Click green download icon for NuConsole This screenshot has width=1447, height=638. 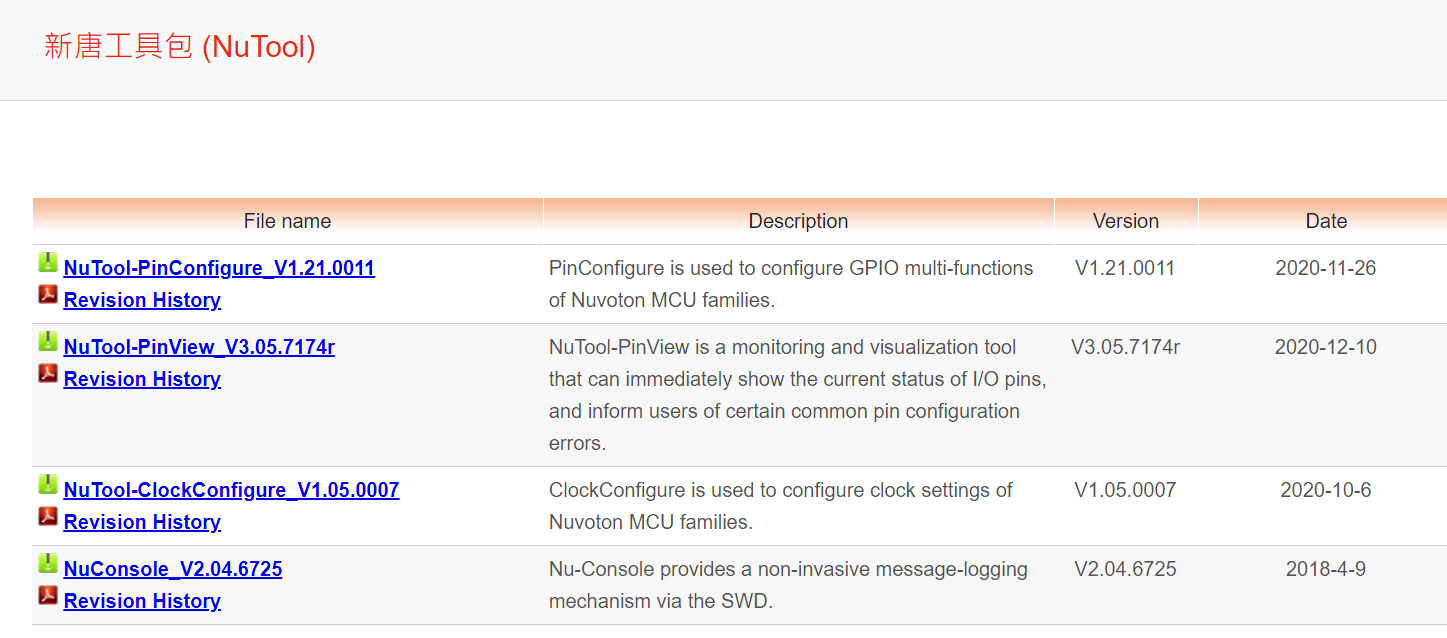pos(47,565)
